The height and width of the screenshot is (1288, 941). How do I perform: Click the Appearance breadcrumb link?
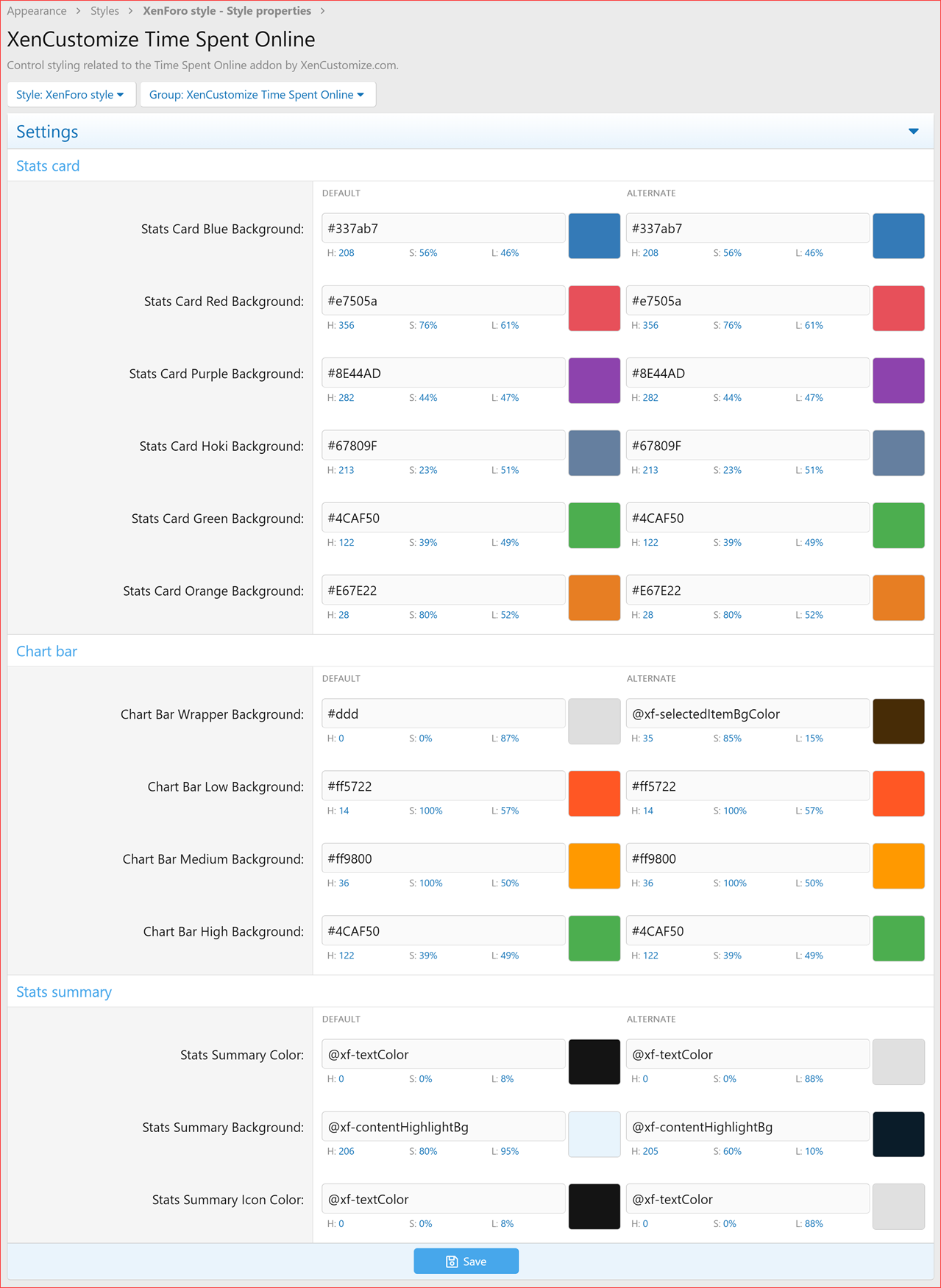37,11
